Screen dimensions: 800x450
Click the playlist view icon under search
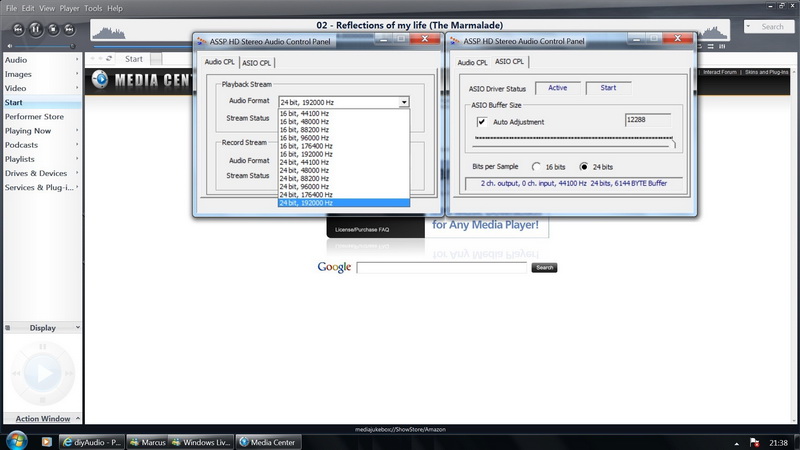pos(710,46)
